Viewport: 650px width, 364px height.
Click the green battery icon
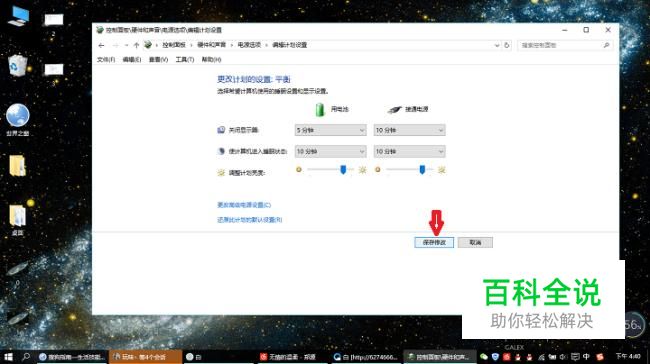[x=320, y=109]
